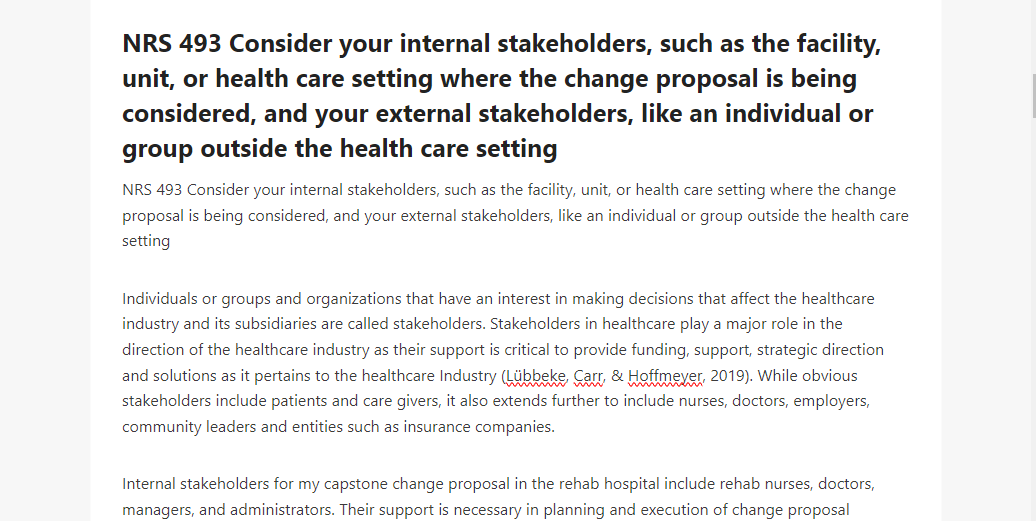The height and width of the screenshot is (521, 1036).
Task: Click the word 'setting' alone on its line
Action: (x=146, y=241)
